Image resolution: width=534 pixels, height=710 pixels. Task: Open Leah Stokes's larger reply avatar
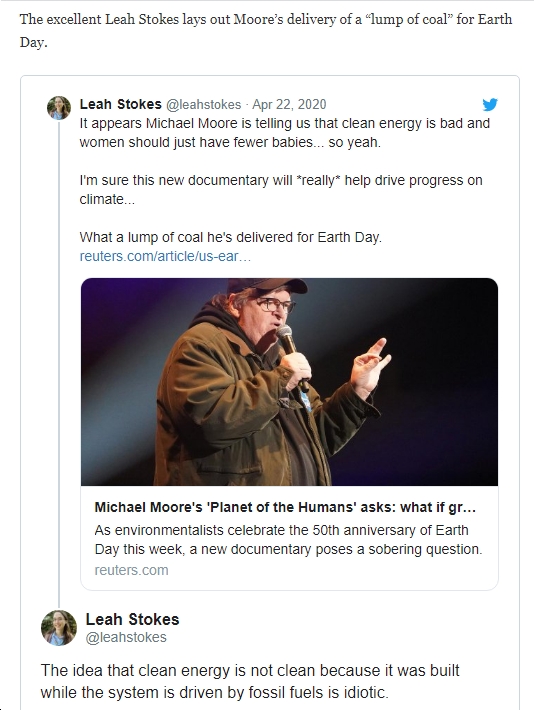pos(59,627)
